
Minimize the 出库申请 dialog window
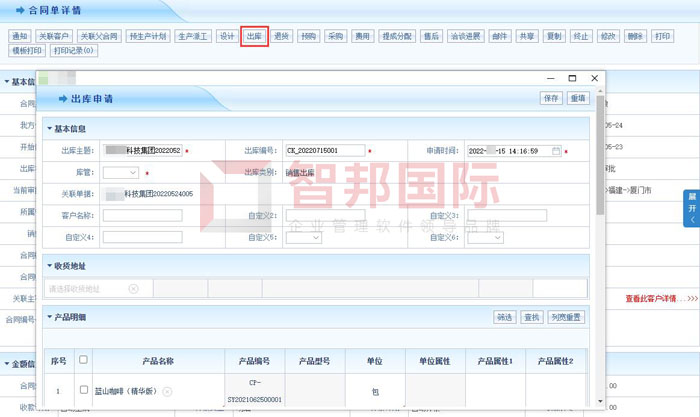[551, 78]
